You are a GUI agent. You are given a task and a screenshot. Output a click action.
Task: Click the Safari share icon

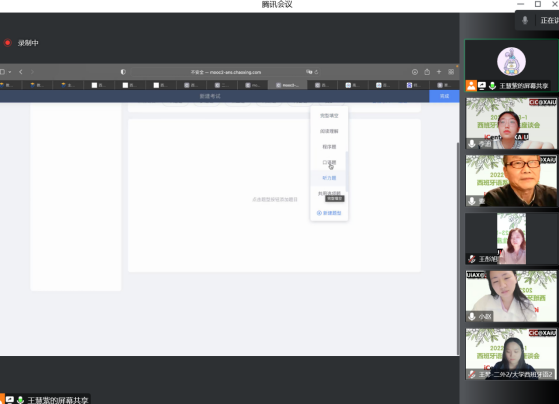coord(427,72)
